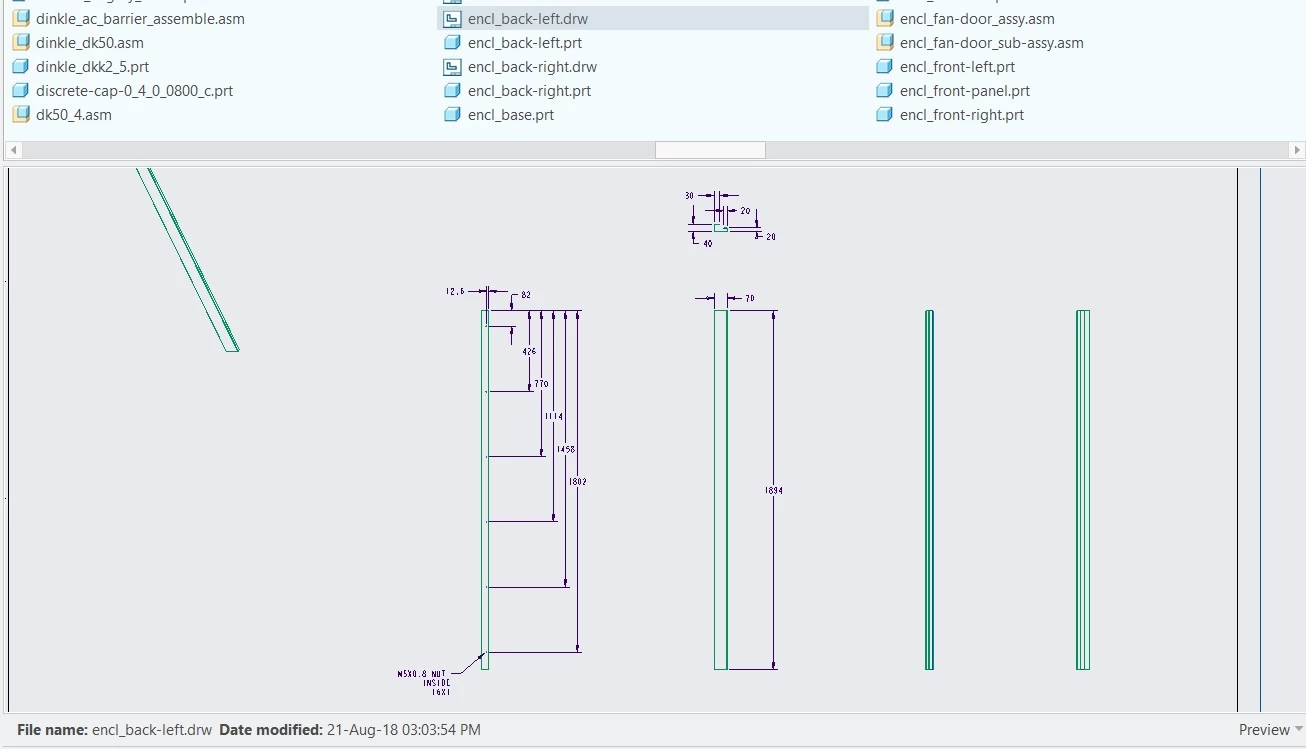The width and height of the screenshot is (1306, 749).
Task: Select file name encl_fan-door_sub-assy.asm
Action: [x=992, y=43]
